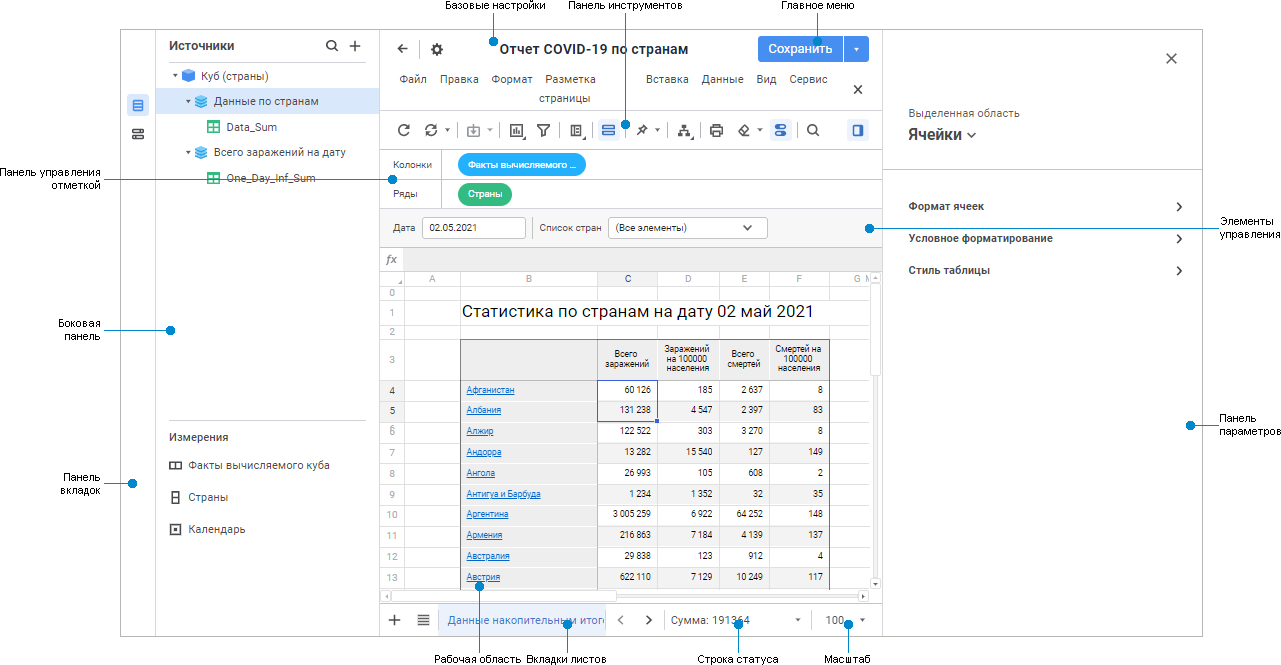The width and height of the screenshot is (1281, 665).
Task: Click the plus icon in the Источники panel
Action: (354, 46)
